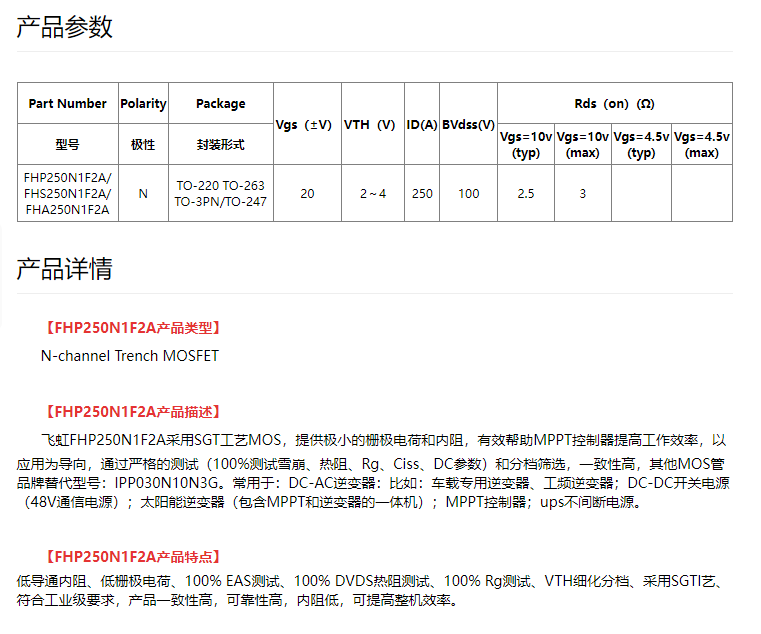The image size is (761, 634).
Task: Click the VTH value 2~4 cell
Action: (x=372, y=193)
